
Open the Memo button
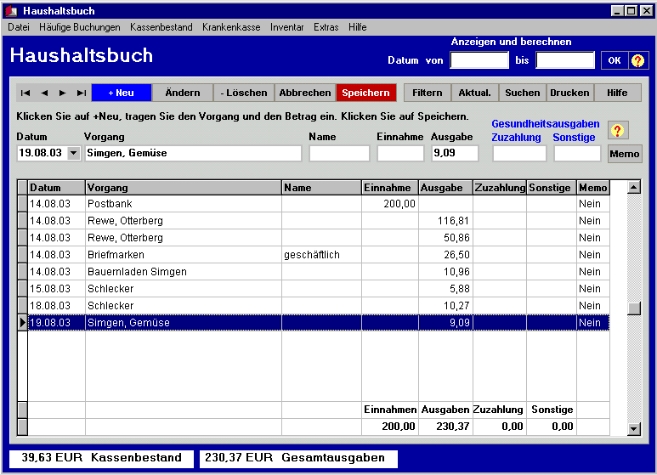click(x=625, y=154)
